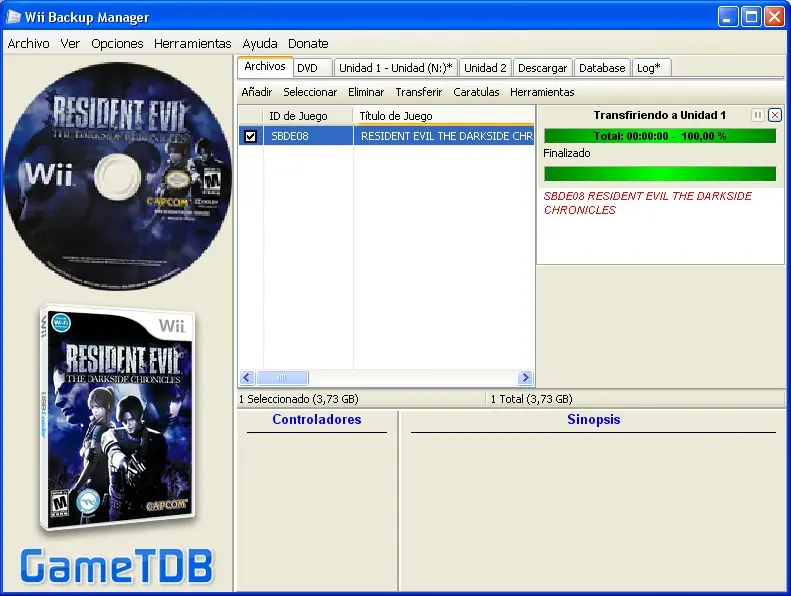Sort by the ID de Juego column header
The width and height of the screenshot is (791, 596).
308,116
